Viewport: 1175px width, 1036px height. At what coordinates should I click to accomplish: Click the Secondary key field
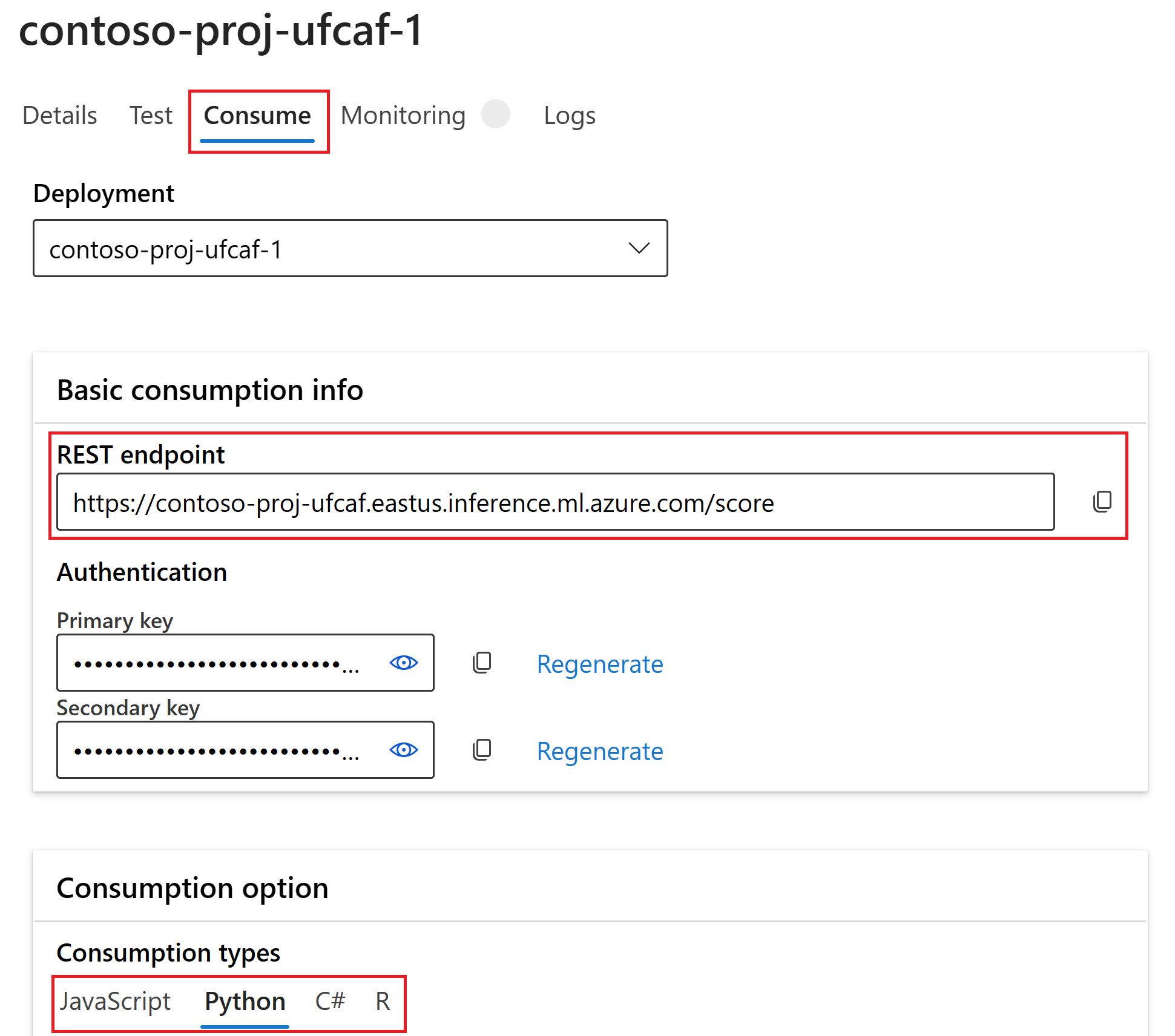[245, 750]
